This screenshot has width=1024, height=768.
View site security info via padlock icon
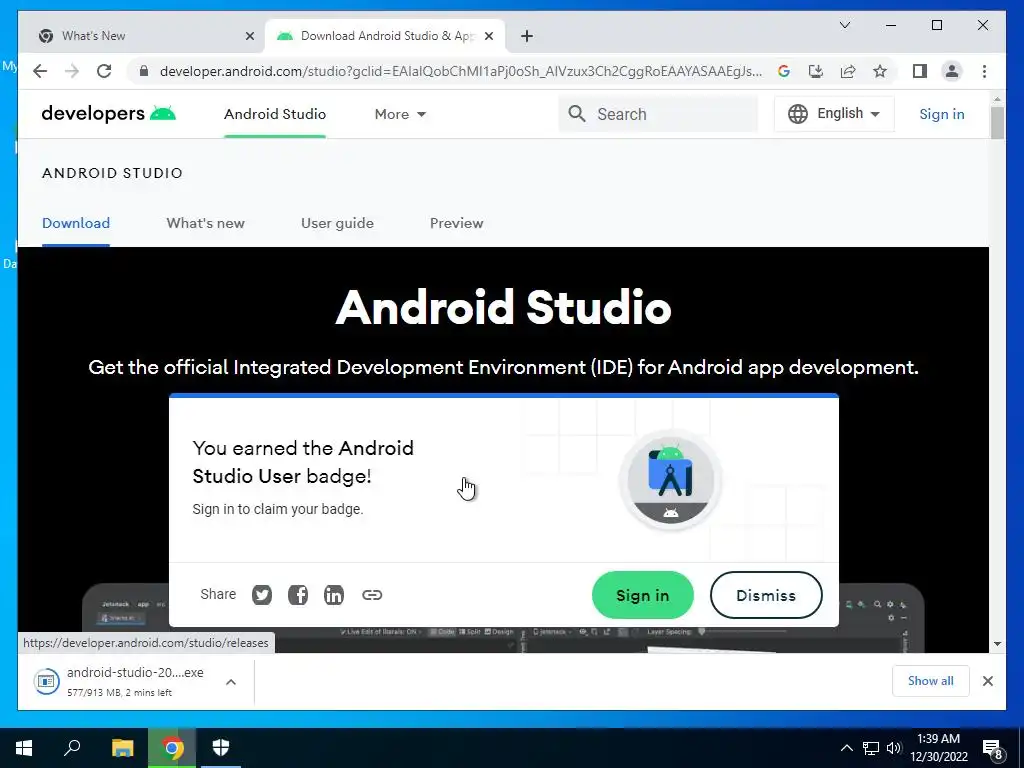click(144, 71)
